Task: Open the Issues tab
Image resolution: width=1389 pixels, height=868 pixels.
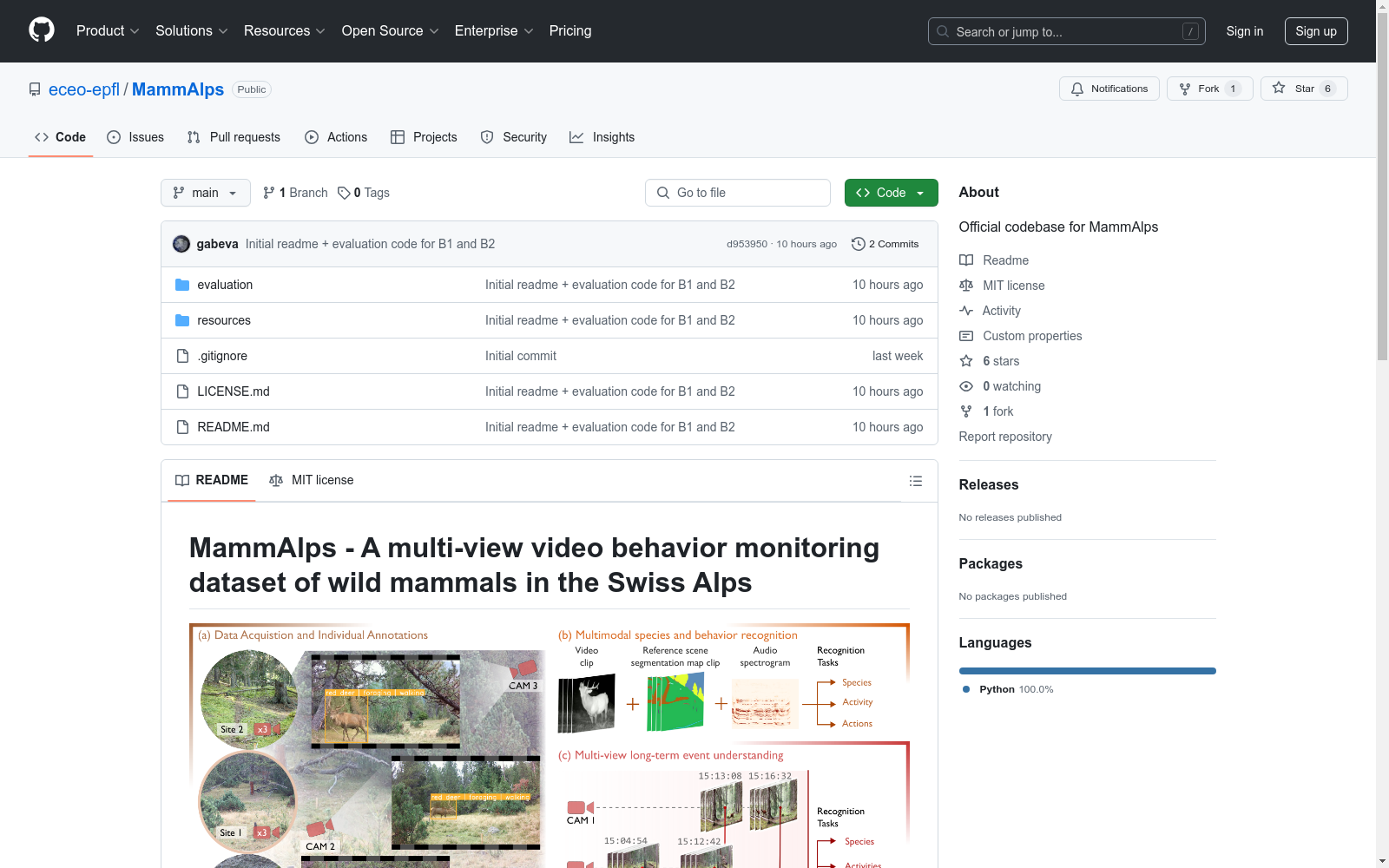Action: (x=135, y=137)
